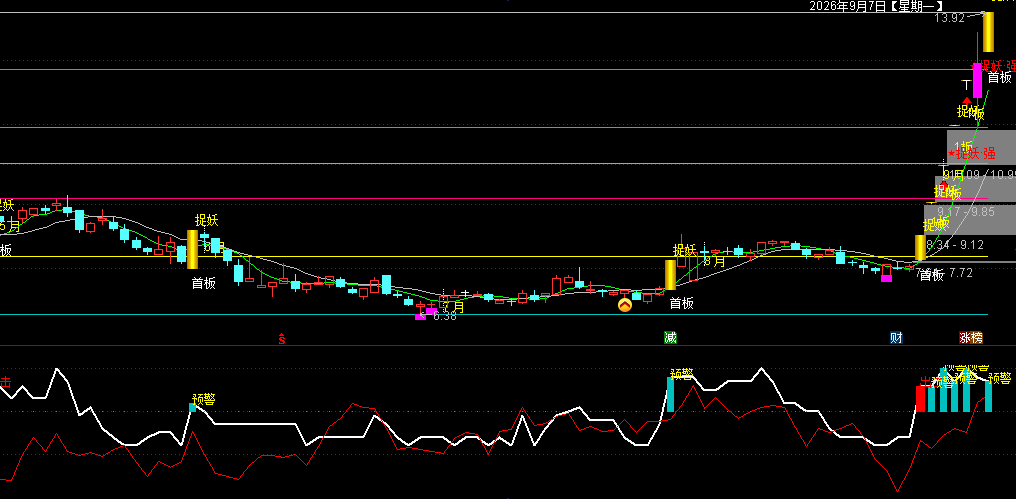This screenshot has width=1016, height=499.
Task: Click the green 减 event marker icon
Action: tap(670, 337)
